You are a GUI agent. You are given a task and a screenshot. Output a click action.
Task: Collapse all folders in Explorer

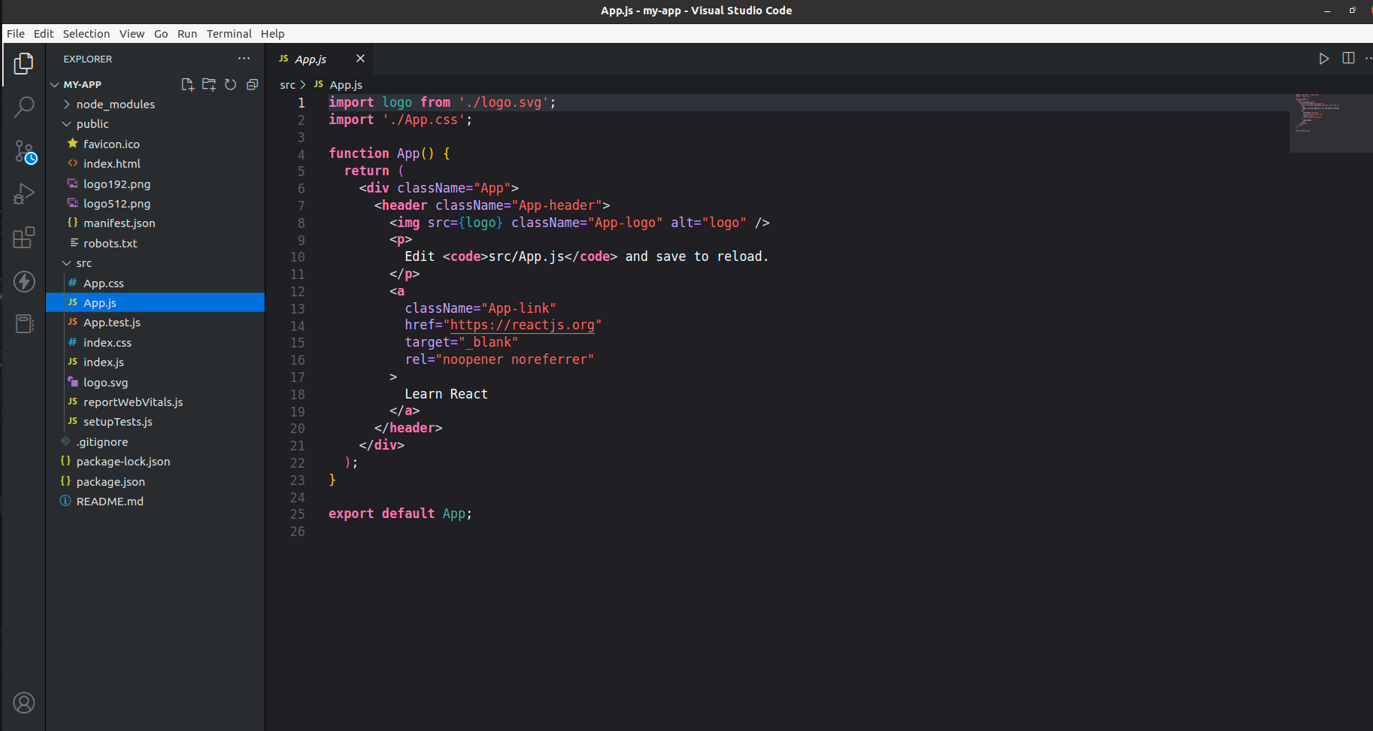[252, 85]
